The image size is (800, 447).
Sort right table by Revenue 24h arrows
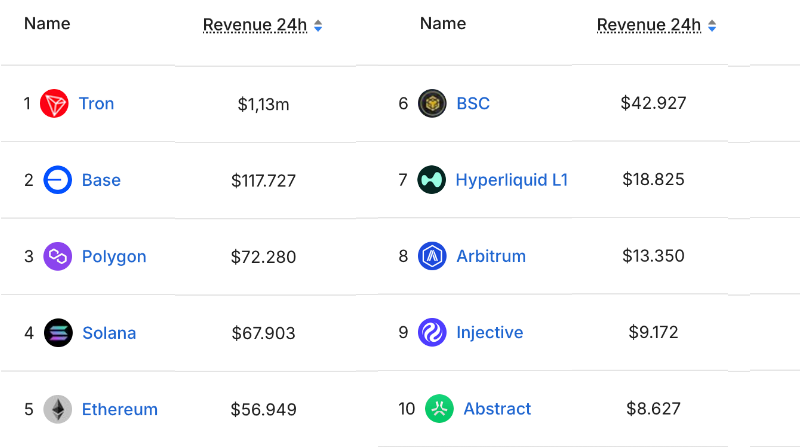[712, 26]
